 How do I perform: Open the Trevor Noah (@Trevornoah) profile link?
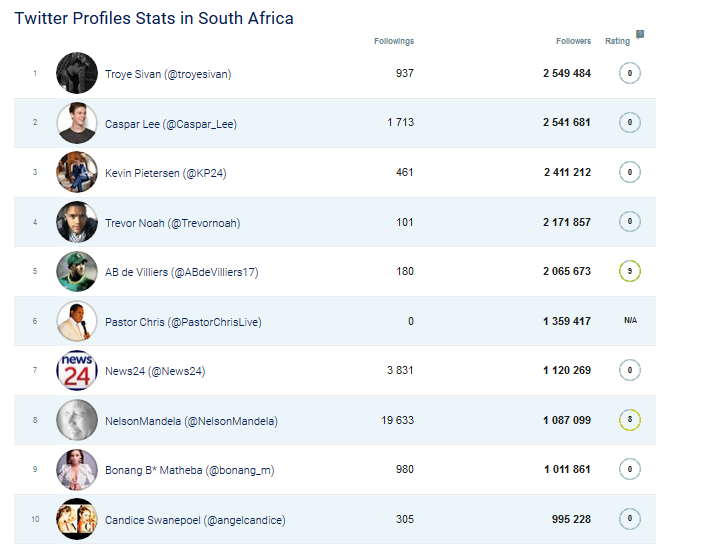point(172,223)
